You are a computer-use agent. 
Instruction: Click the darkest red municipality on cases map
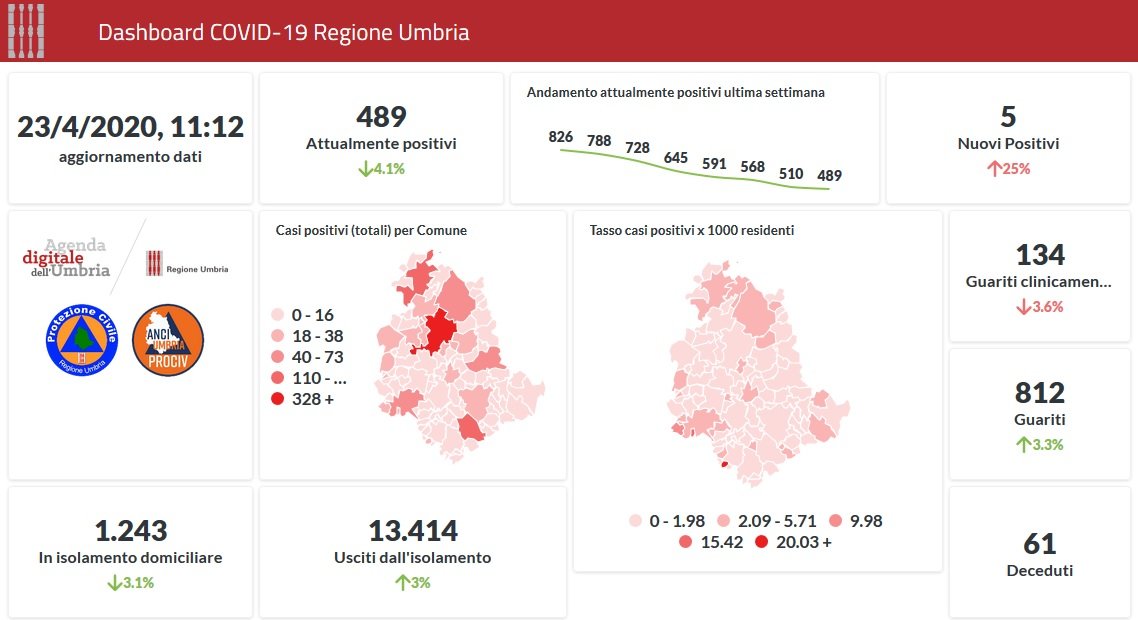[439, 330]
